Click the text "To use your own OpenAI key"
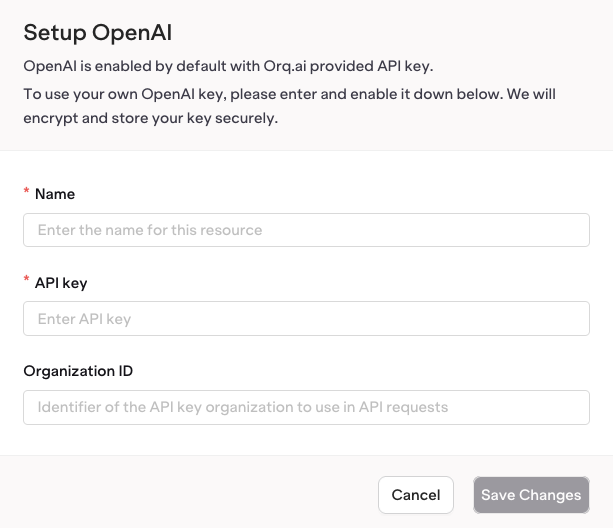 click(125, 94)
